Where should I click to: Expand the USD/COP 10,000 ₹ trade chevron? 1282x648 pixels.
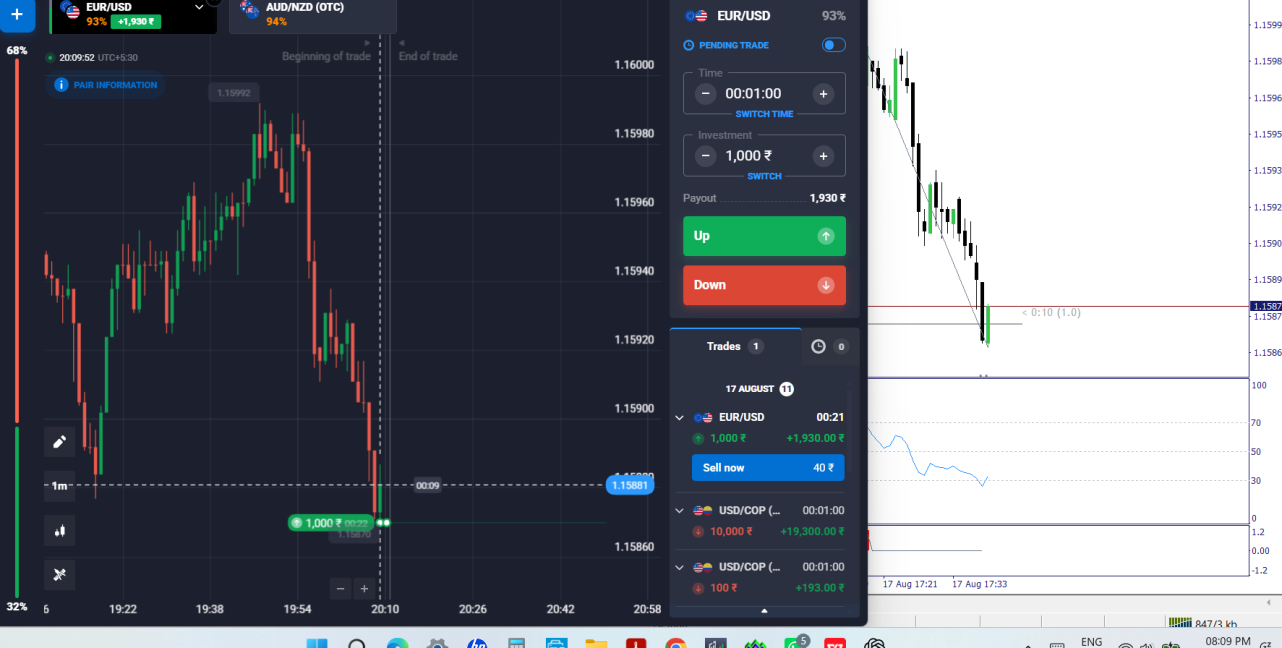(x=680, y=511)
